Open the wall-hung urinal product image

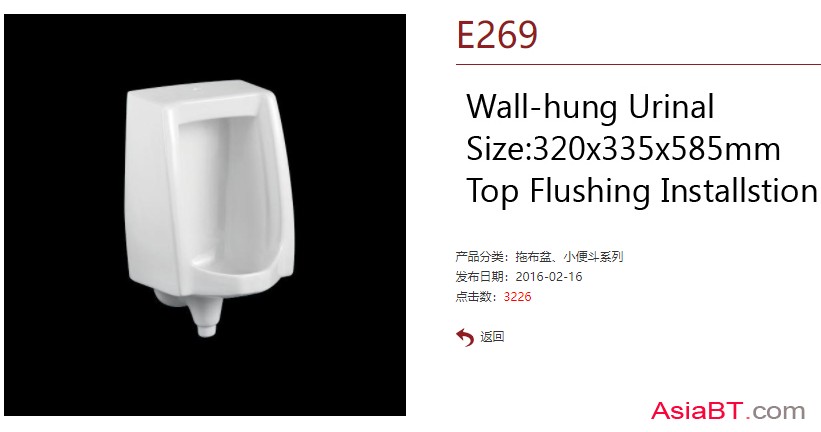point(205,215)
